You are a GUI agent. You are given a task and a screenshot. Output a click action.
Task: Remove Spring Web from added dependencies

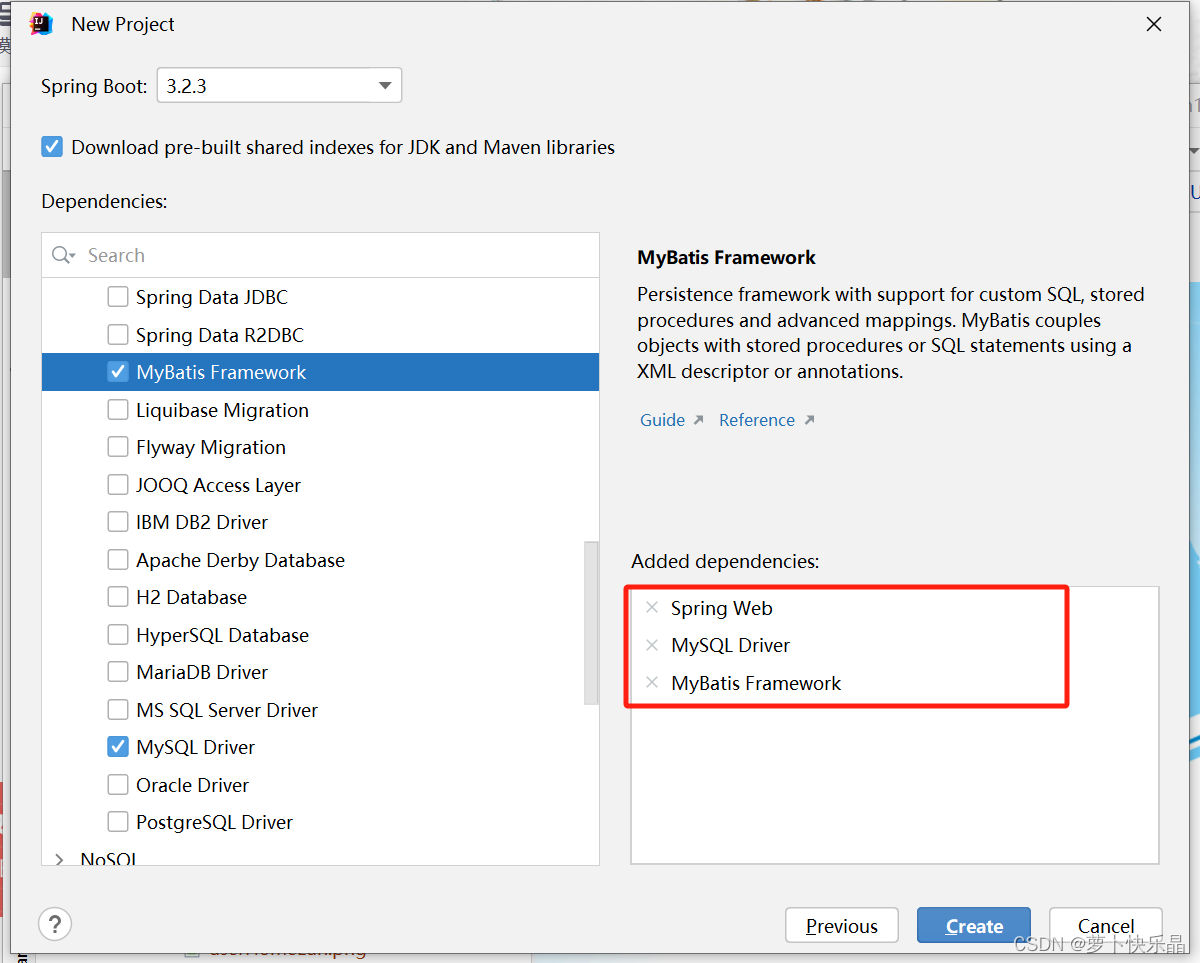coord(652,608)
